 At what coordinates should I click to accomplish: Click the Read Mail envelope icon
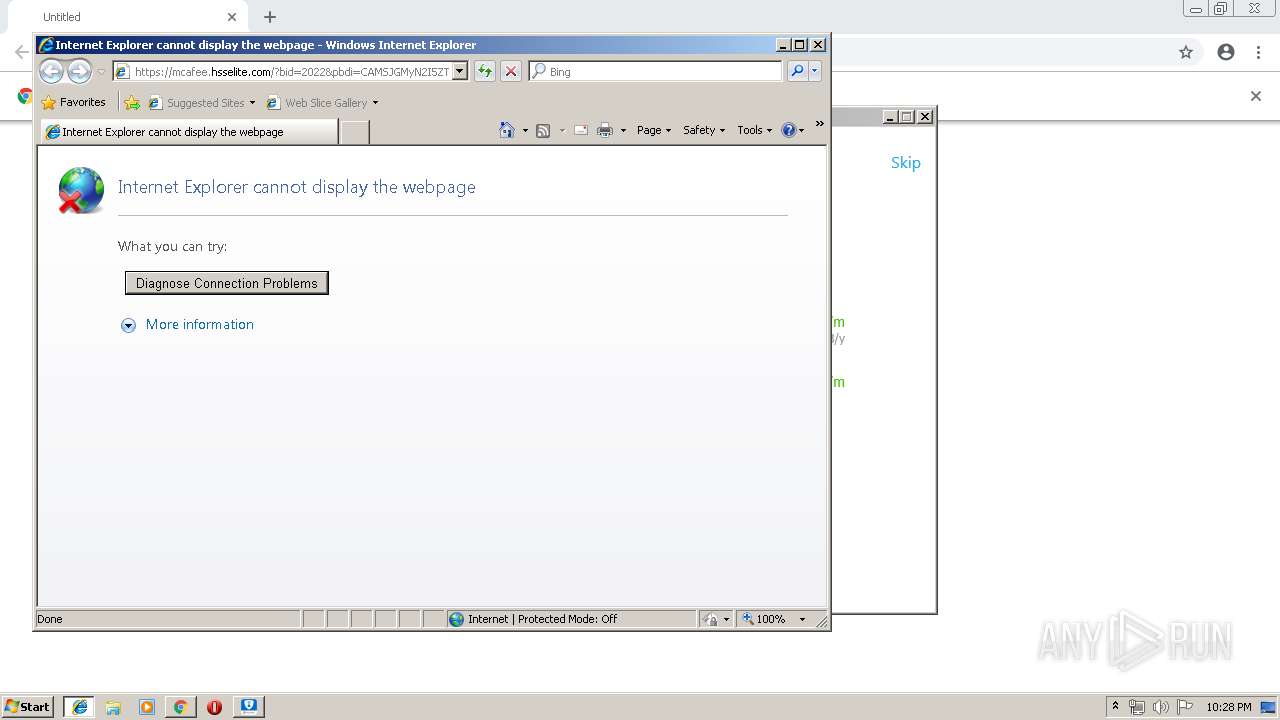581,130
